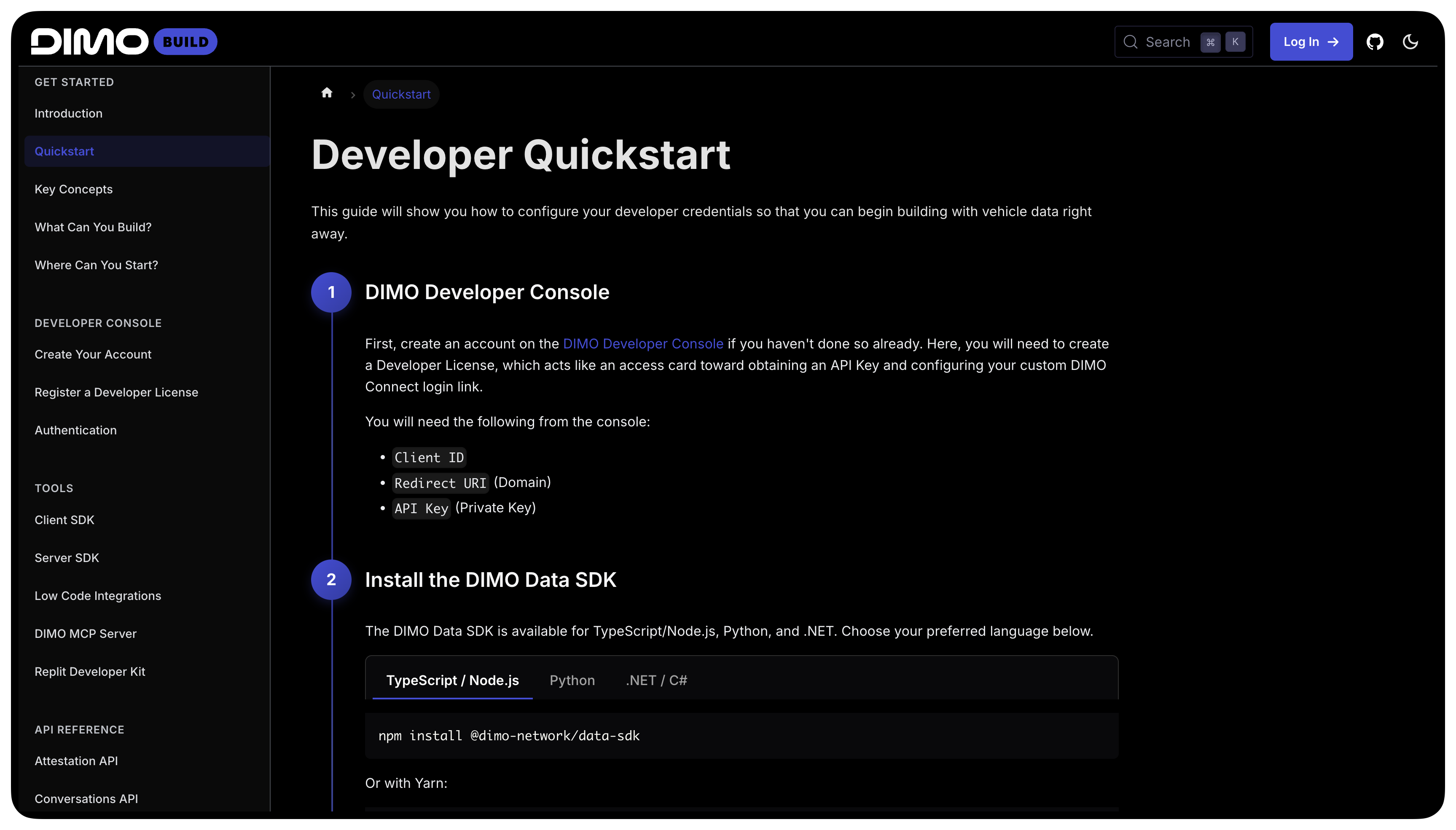Open the Introduction sidebar page

pos(68,113)
